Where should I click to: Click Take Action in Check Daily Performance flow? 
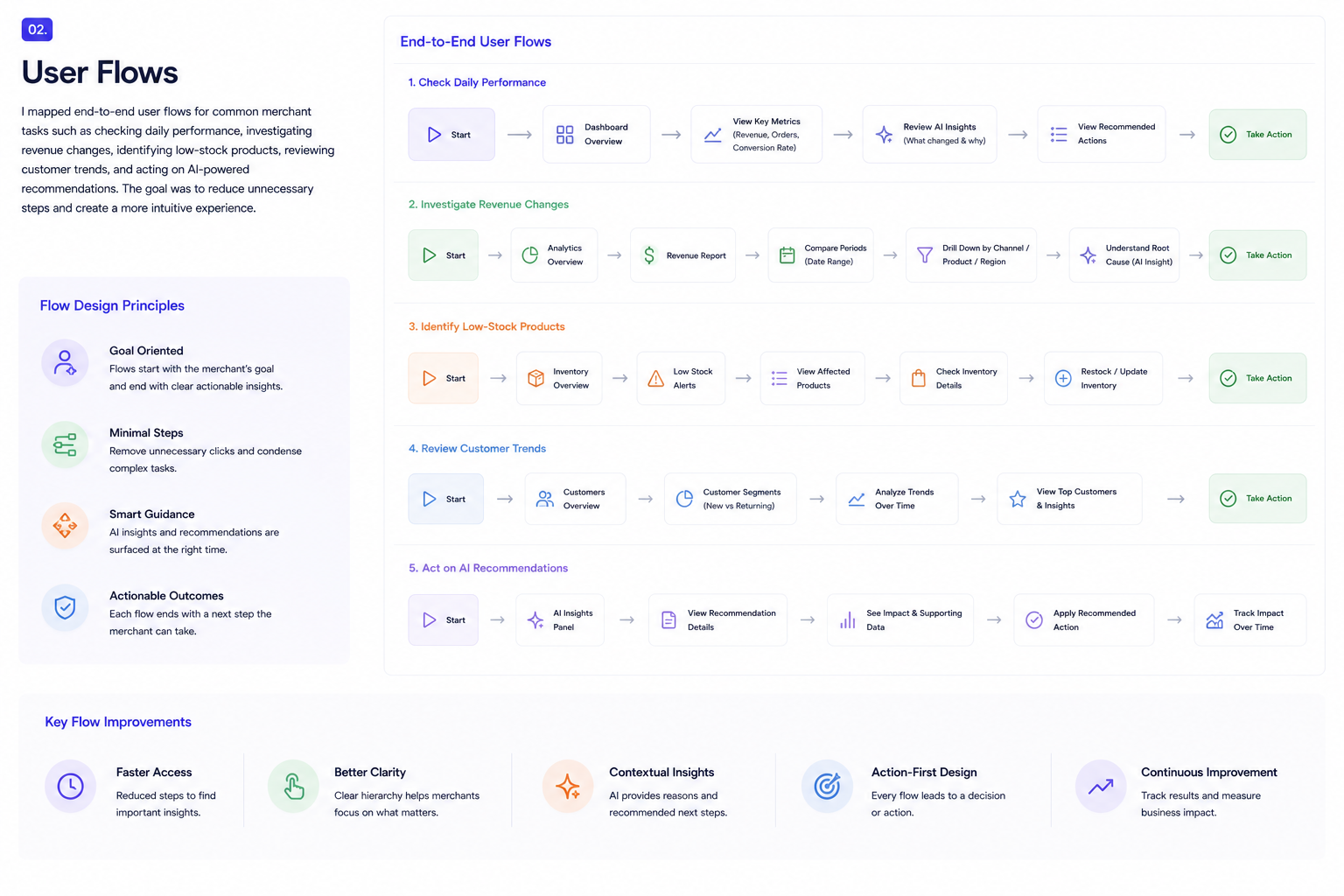[1257, 135]
